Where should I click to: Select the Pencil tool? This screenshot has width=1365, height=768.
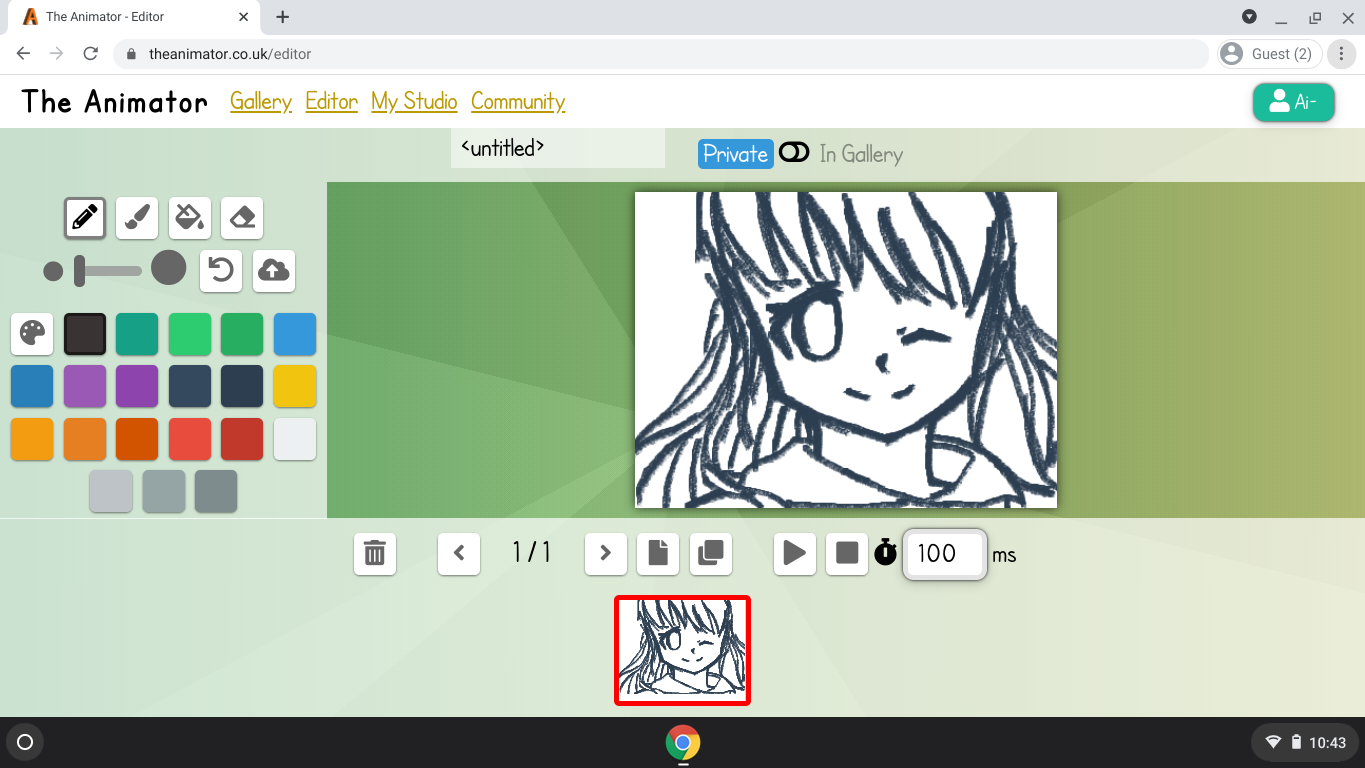85,217
